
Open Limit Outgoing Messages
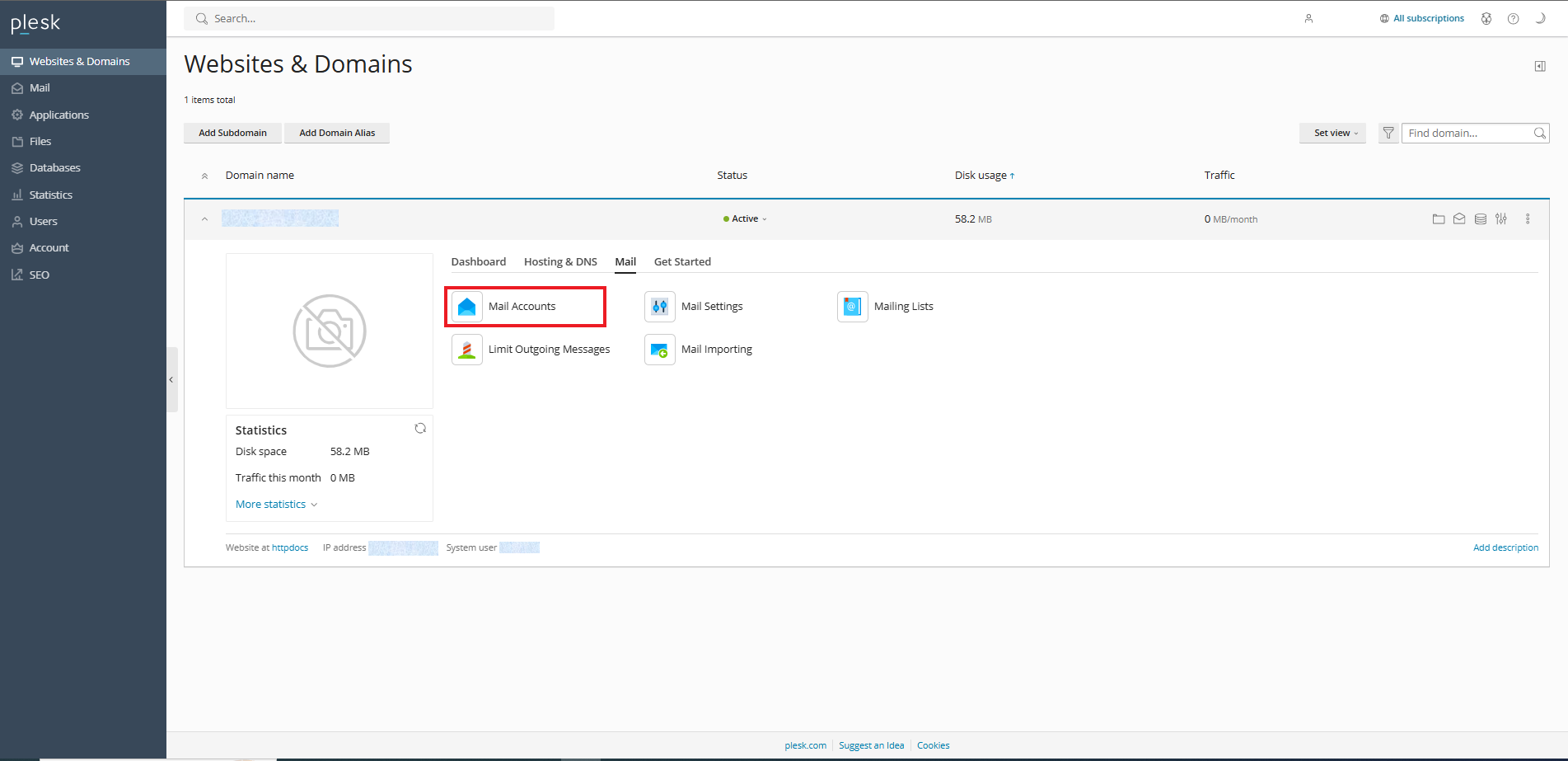pos(549,350)
